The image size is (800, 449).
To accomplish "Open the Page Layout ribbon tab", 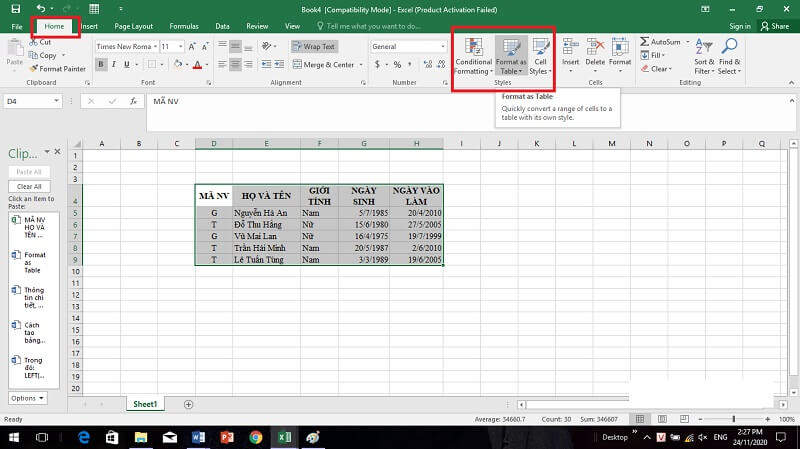I will 134,26.
